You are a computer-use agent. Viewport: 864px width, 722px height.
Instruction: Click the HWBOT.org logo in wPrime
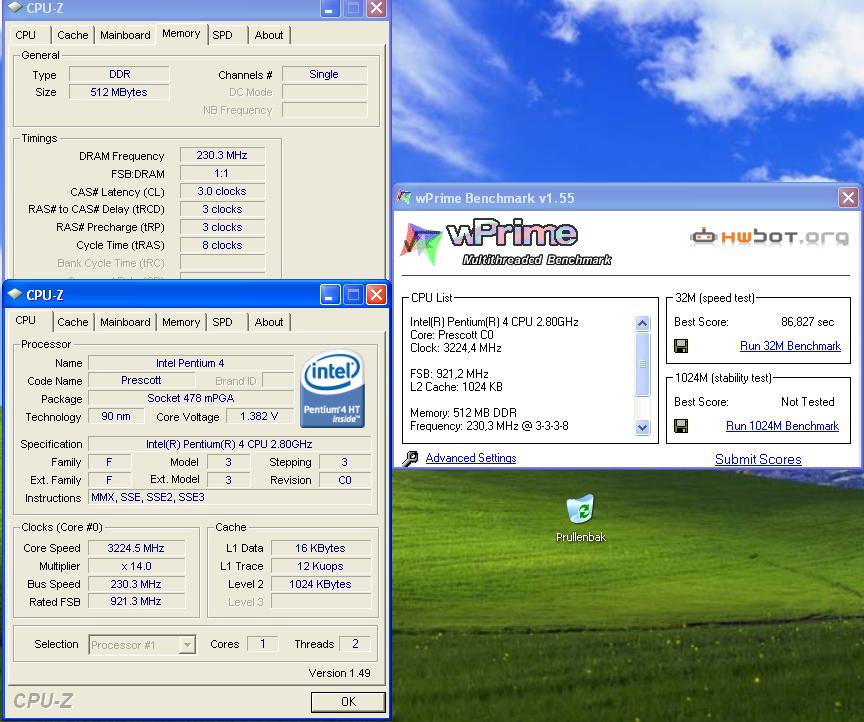tap(769, 236)
